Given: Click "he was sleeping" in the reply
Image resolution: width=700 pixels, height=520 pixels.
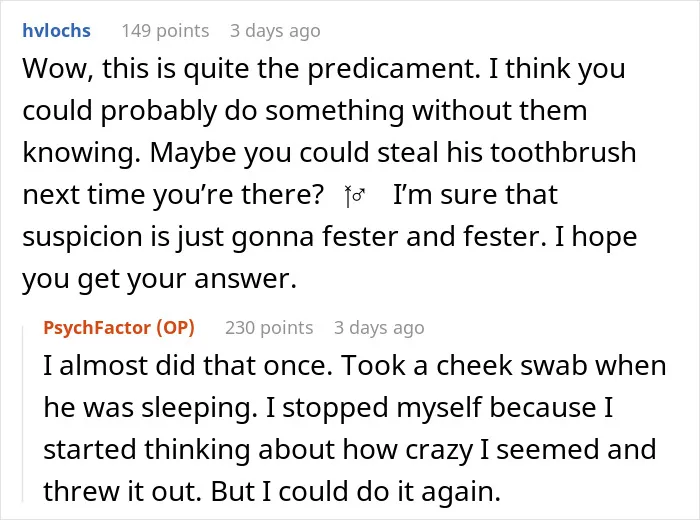Looking at the screenshot, I should pos(150,407).
